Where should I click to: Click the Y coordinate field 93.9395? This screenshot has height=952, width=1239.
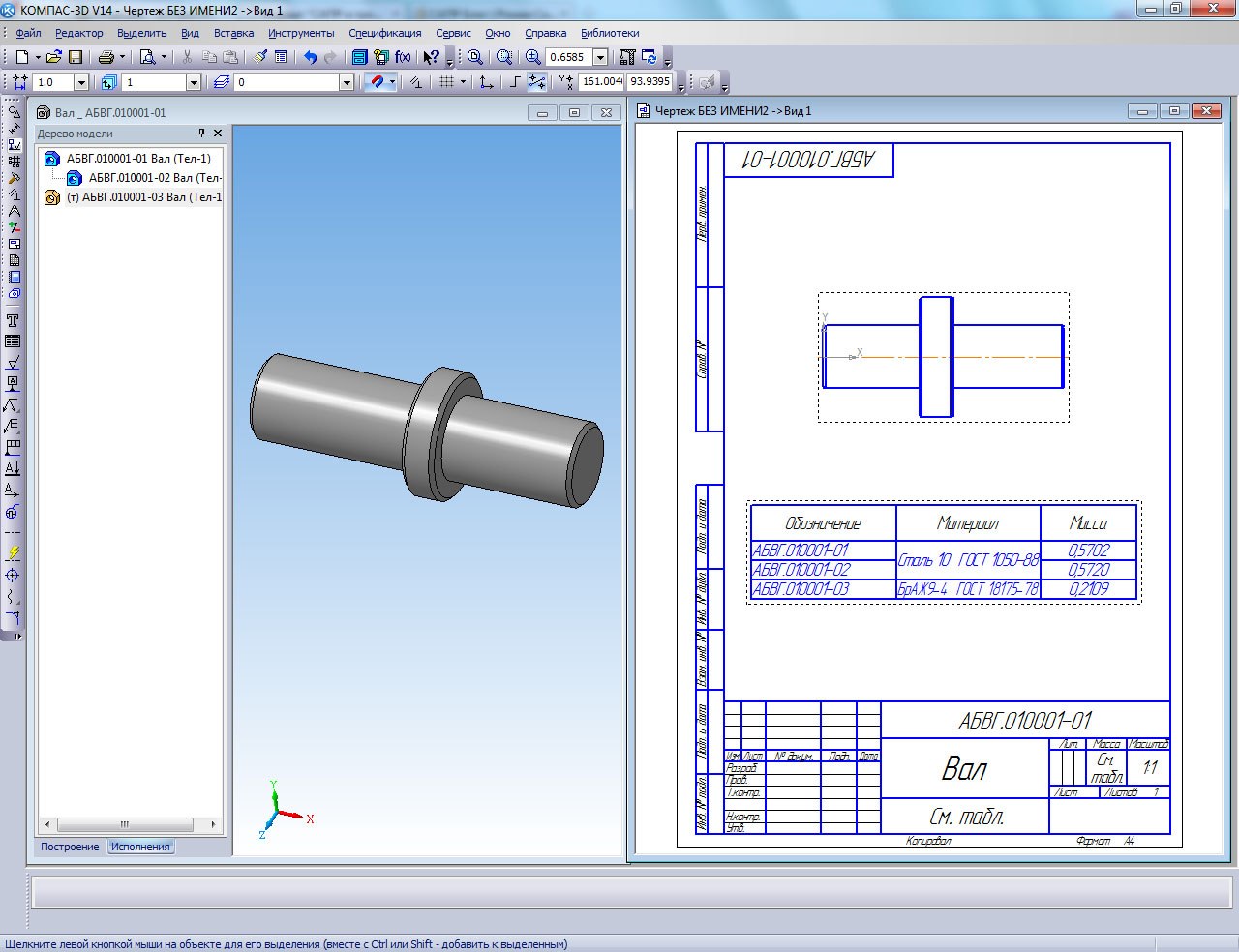pyautogui.click(x=650, y=82)
